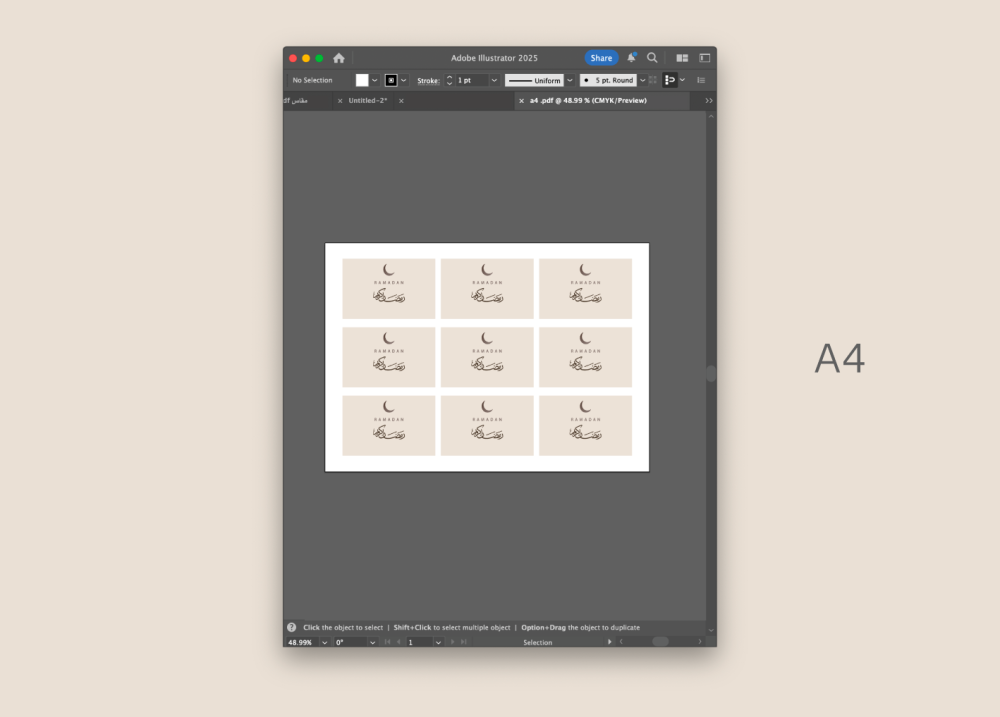The width and height of the screenshot is (1000, 717).
Task: Open the 5 pt. Round brush dropdown
Action: [642, 80]
